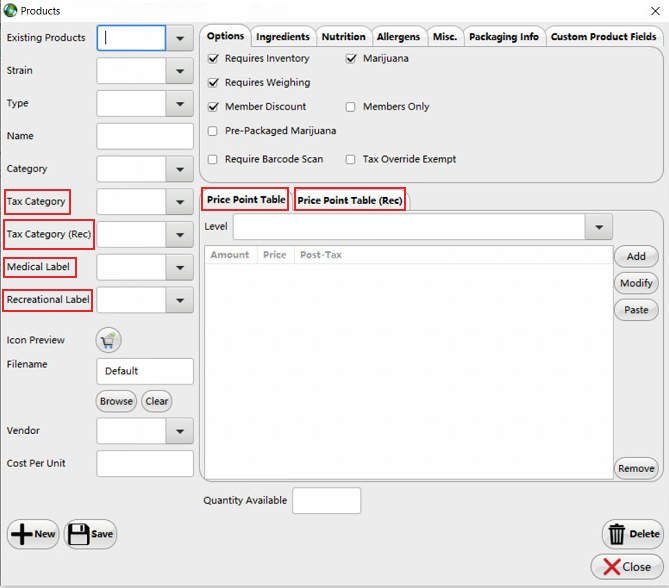The height and width of the screenshot is (588, 669).
Task: Click the Paste button
Action: click(636, 310)
